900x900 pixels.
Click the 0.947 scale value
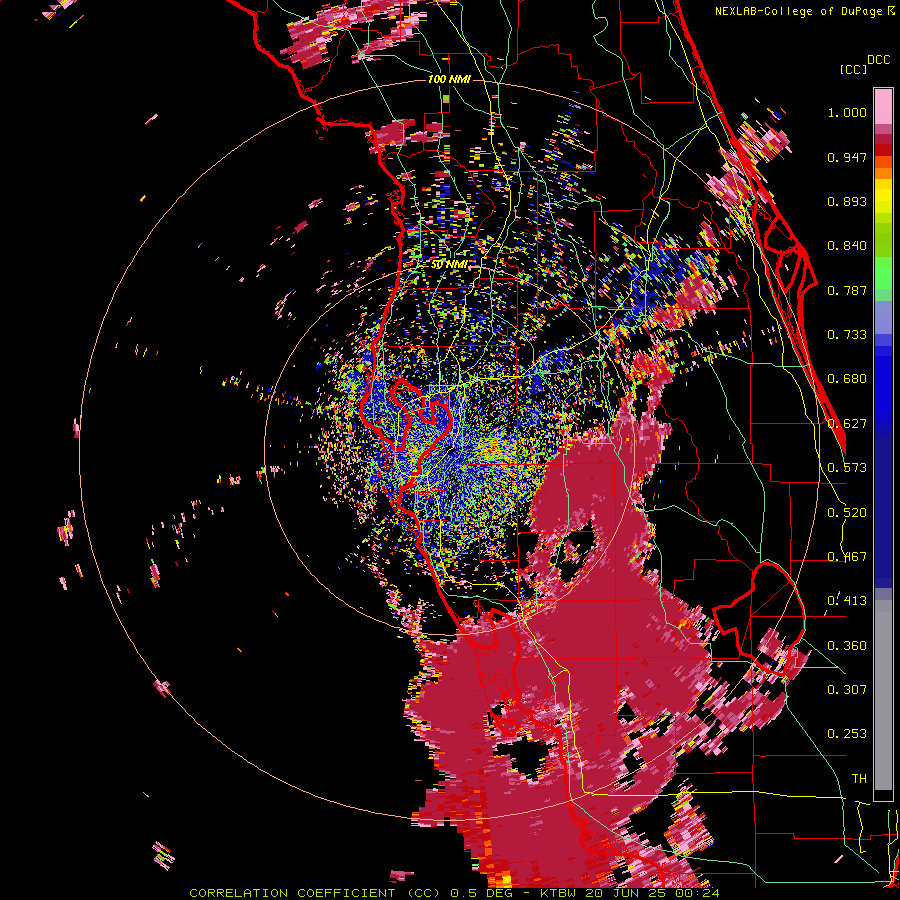(x=847, y=157)
